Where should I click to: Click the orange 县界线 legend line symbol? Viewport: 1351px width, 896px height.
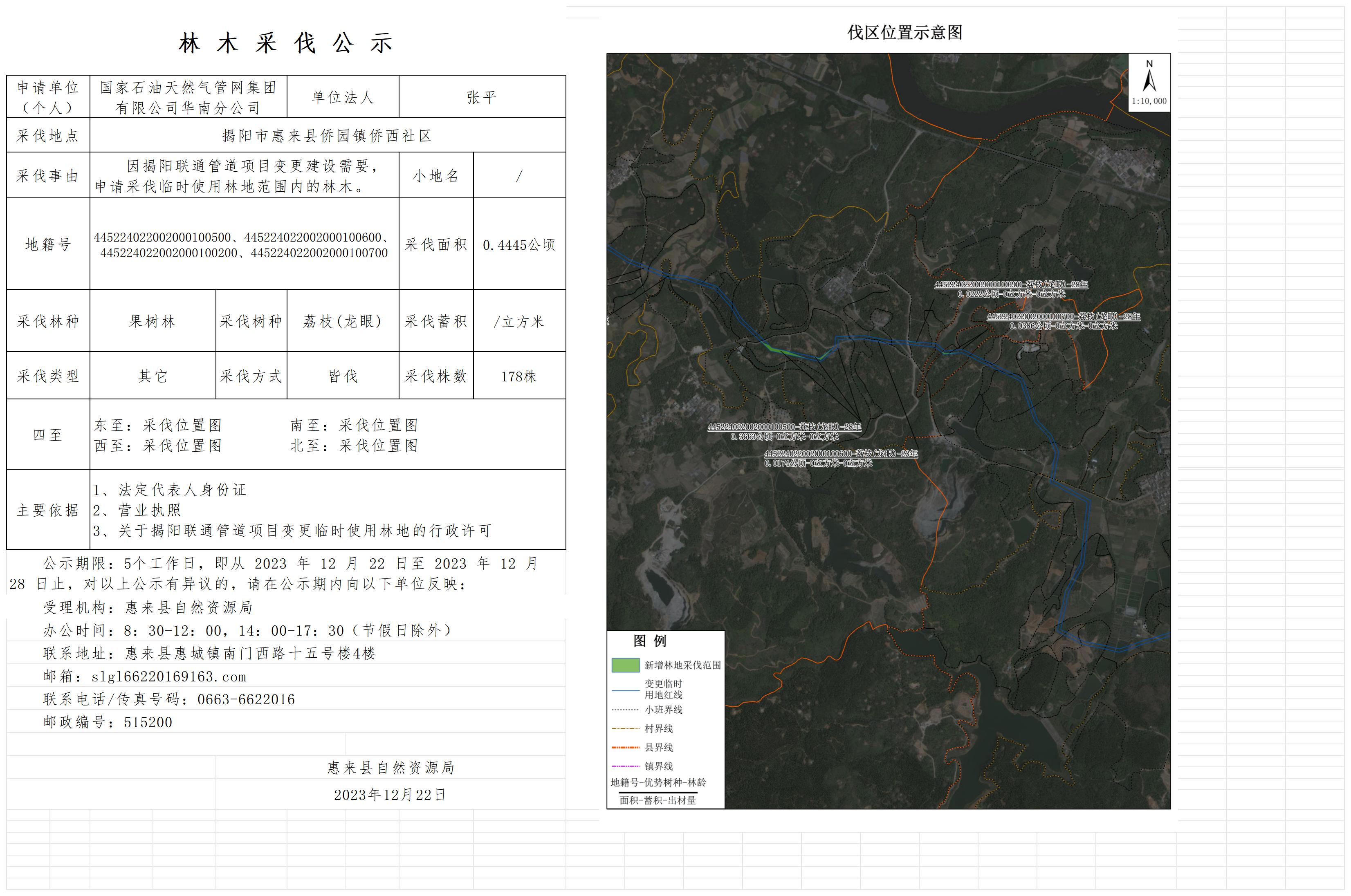click(625, 748)
